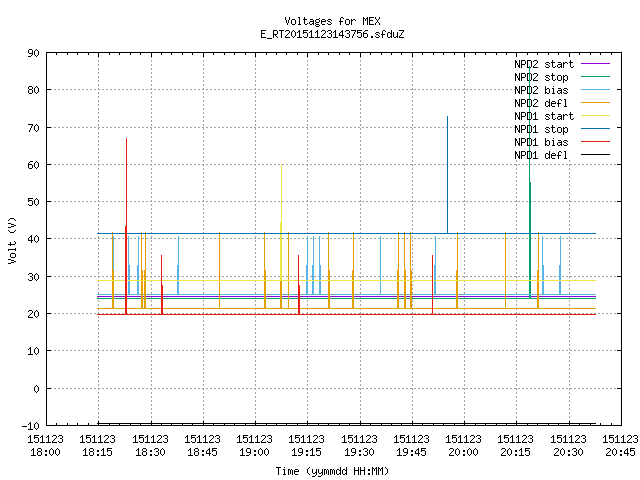Click the 'Time (yymmdd HH:MM)' x-axis label
Viewport: 640px width, 480px height.
(332, 471)
